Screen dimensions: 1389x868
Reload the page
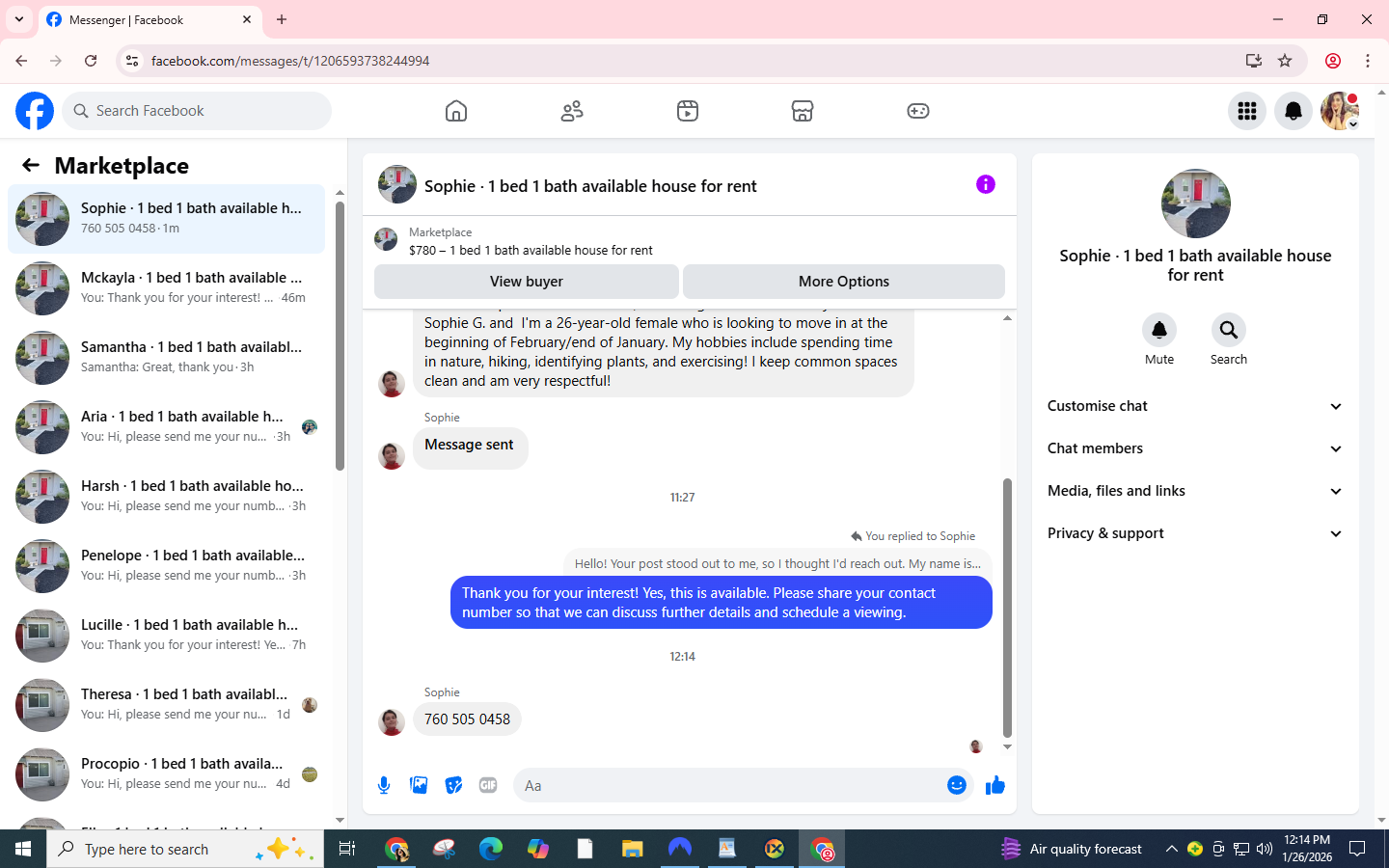[x=91, y=61]
